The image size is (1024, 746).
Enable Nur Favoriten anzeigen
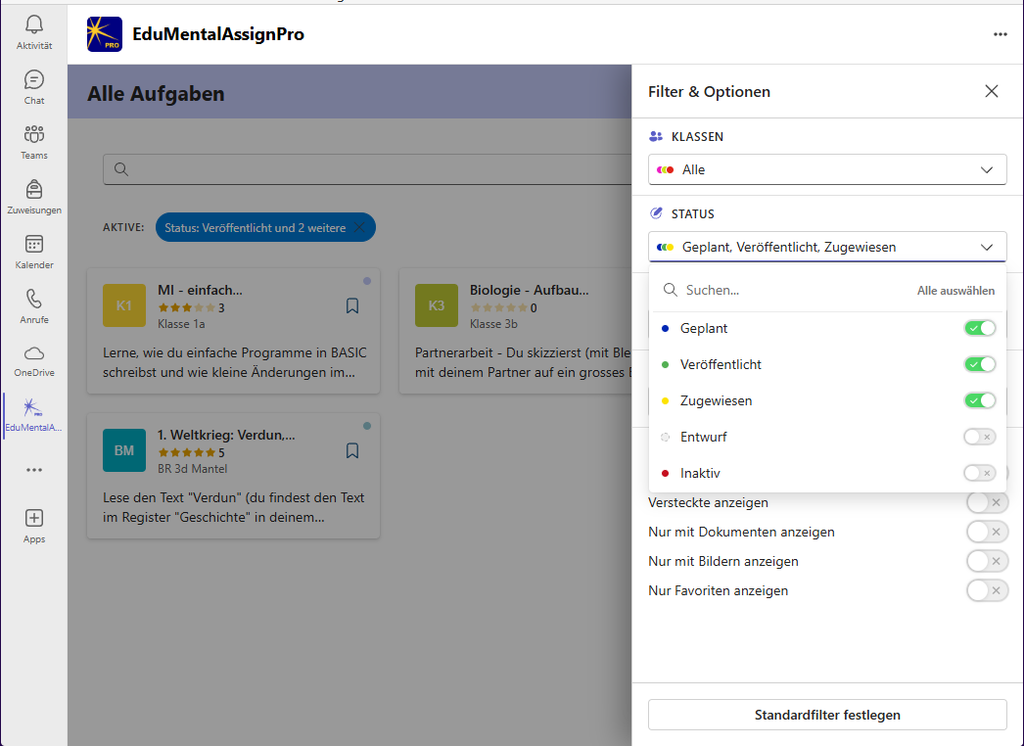click(987, 591)
